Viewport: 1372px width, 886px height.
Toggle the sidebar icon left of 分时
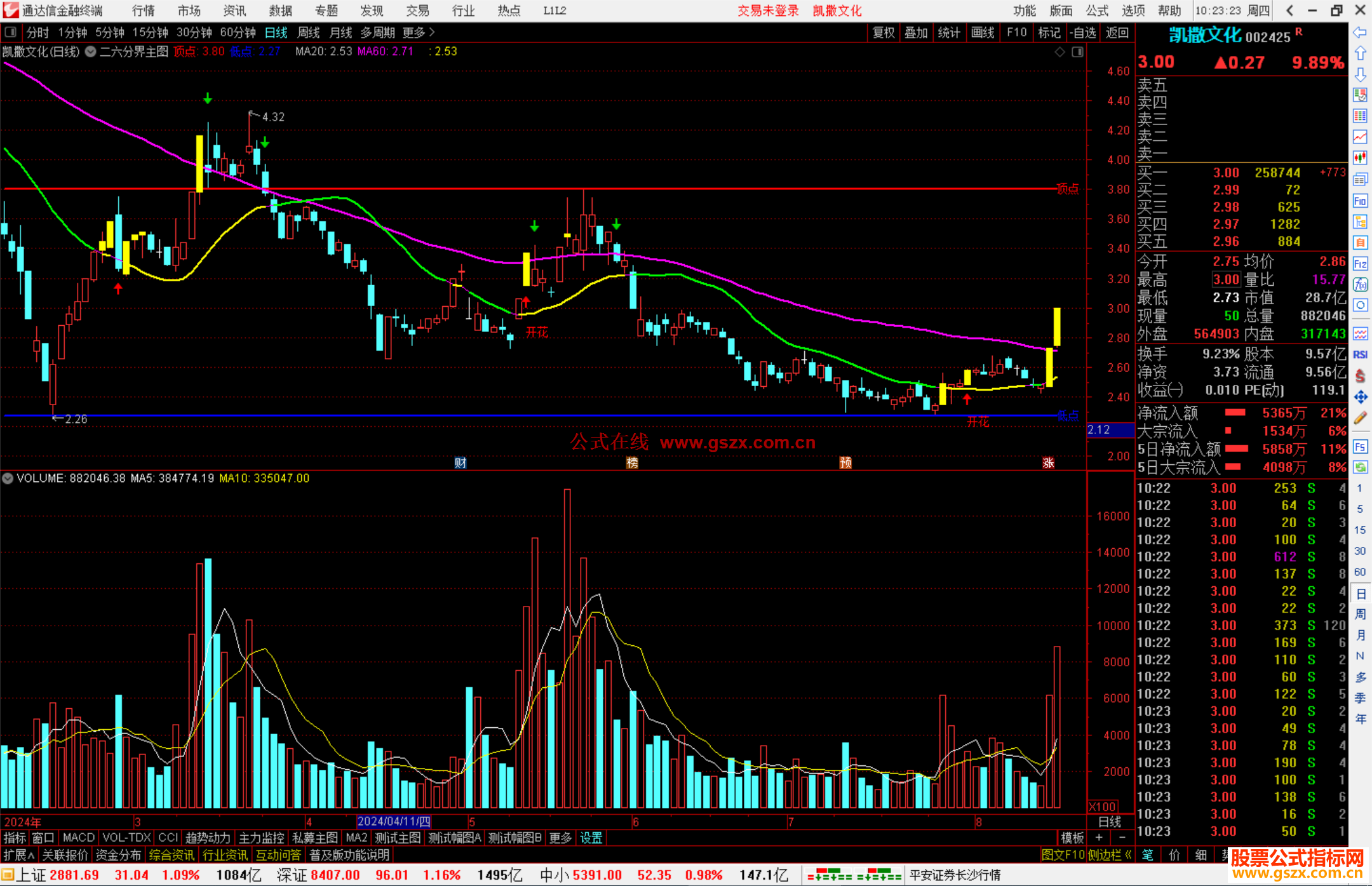[x=11, y=32]
